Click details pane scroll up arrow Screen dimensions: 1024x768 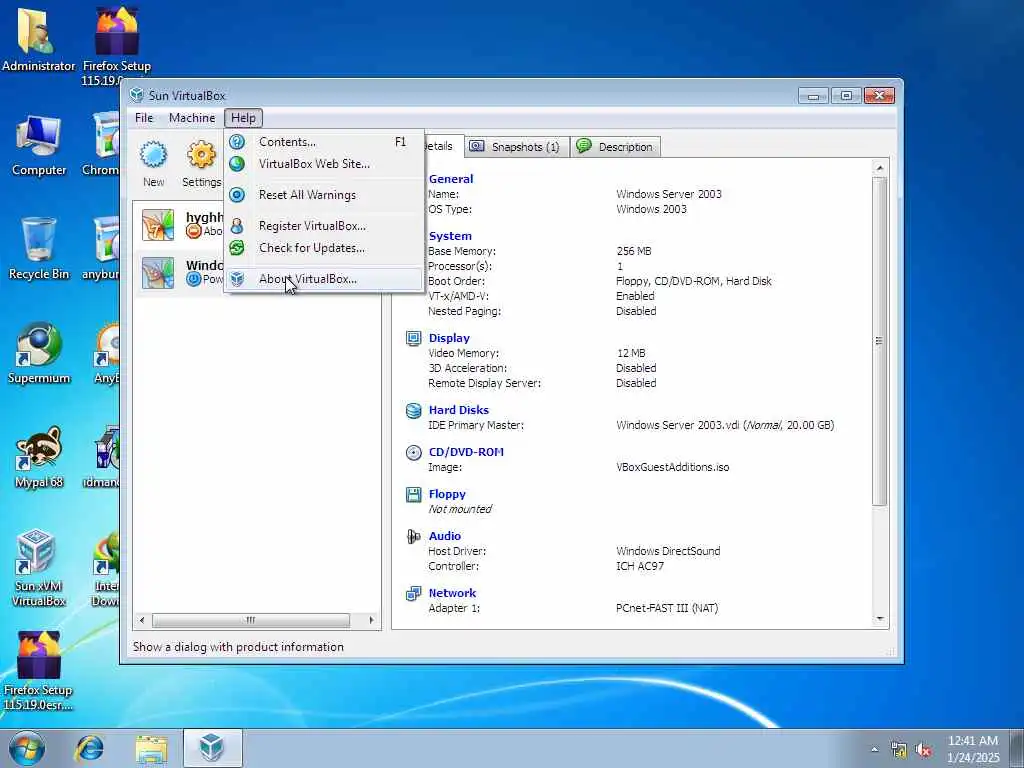[x=880, y=168]
